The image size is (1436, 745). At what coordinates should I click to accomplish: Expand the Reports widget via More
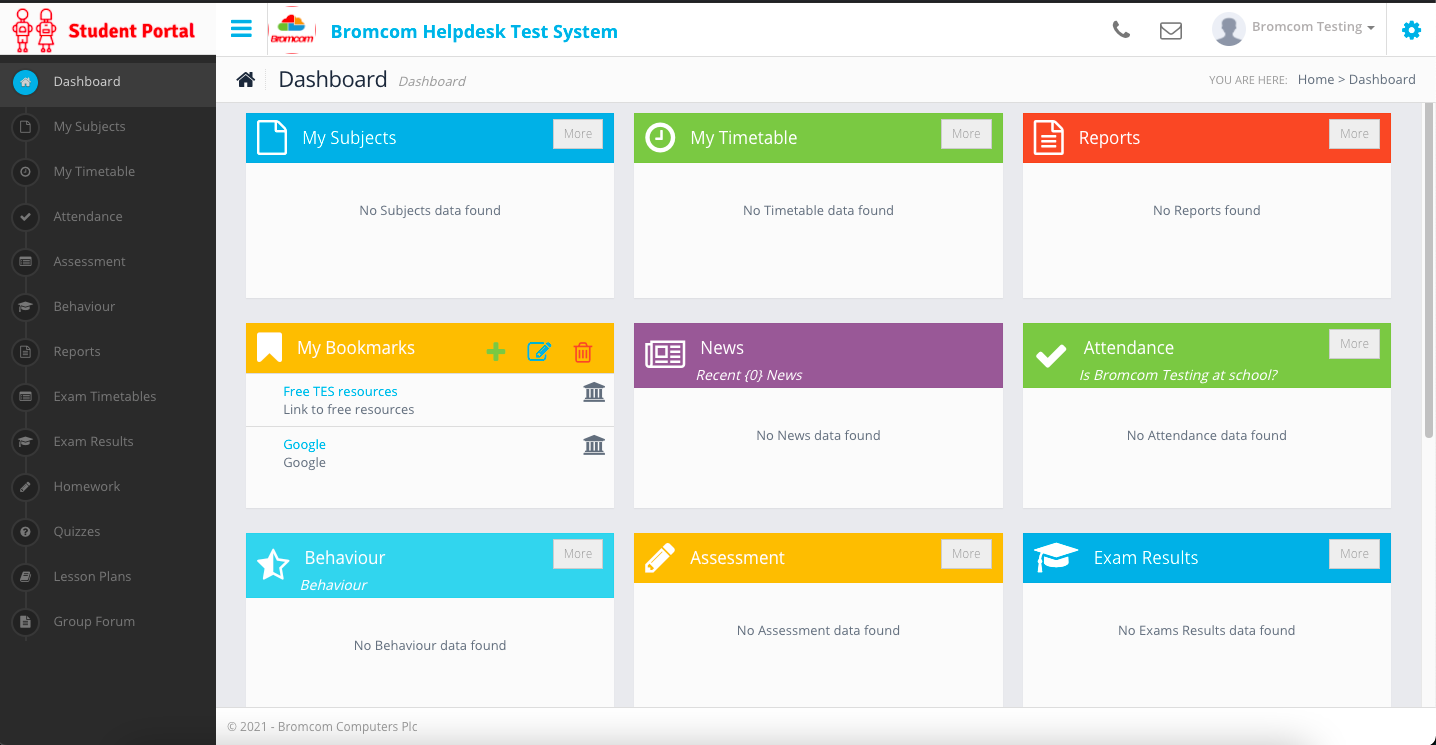1354,133
